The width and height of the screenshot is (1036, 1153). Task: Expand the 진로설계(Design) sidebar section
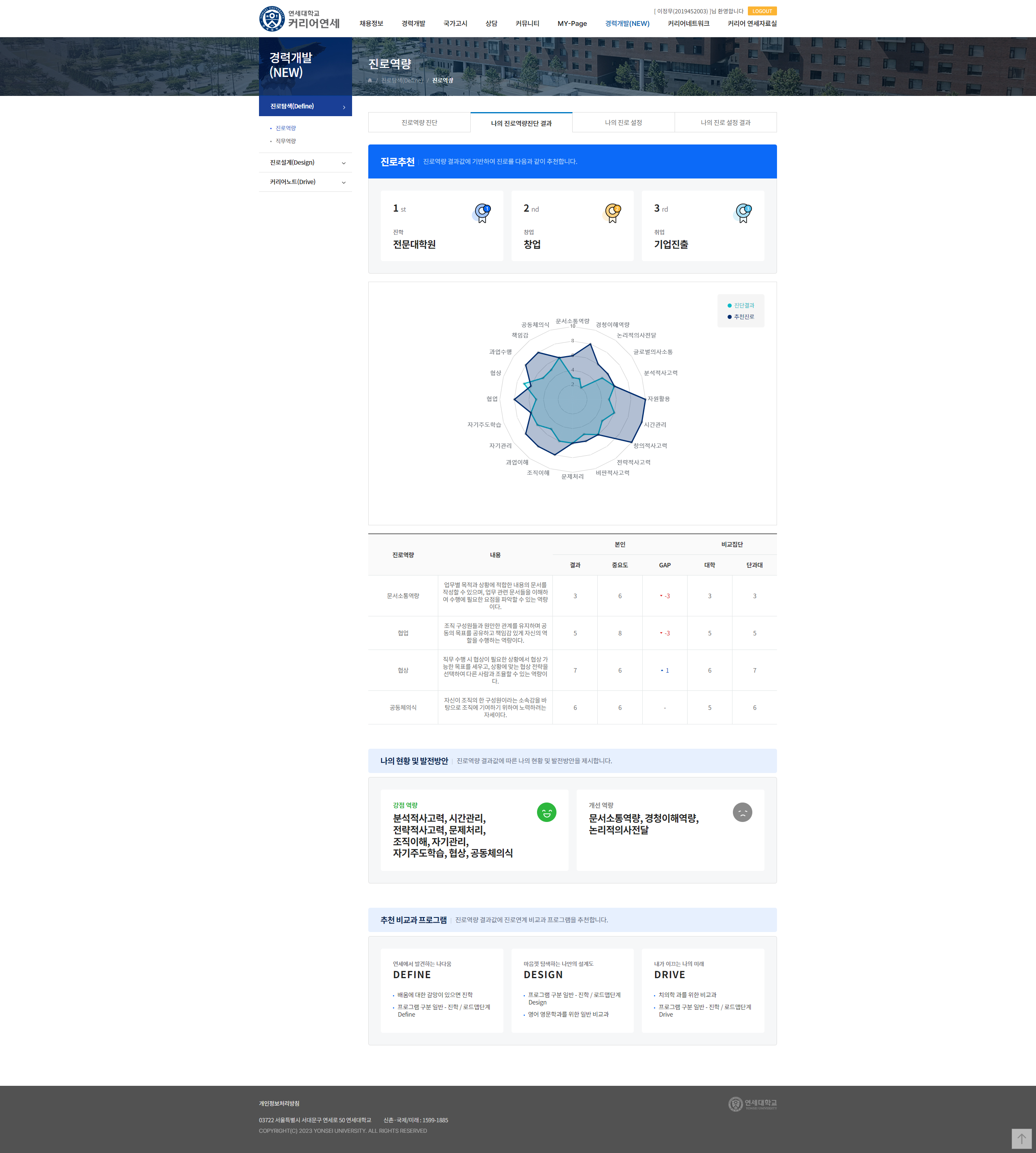pos(305,163)
